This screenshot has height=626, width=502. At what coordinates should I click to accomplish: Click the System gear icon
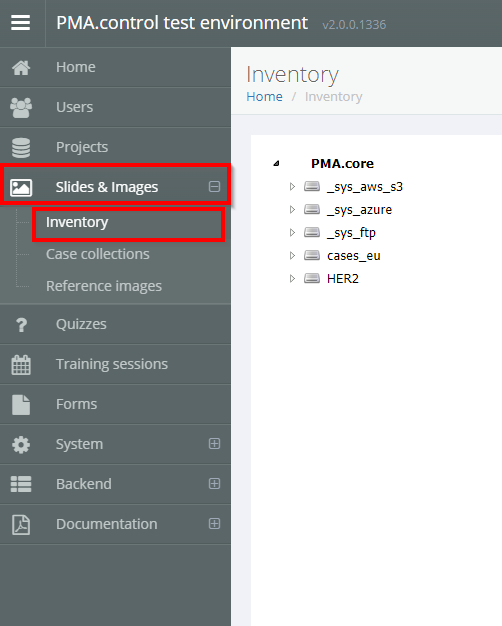click(21, 444)
